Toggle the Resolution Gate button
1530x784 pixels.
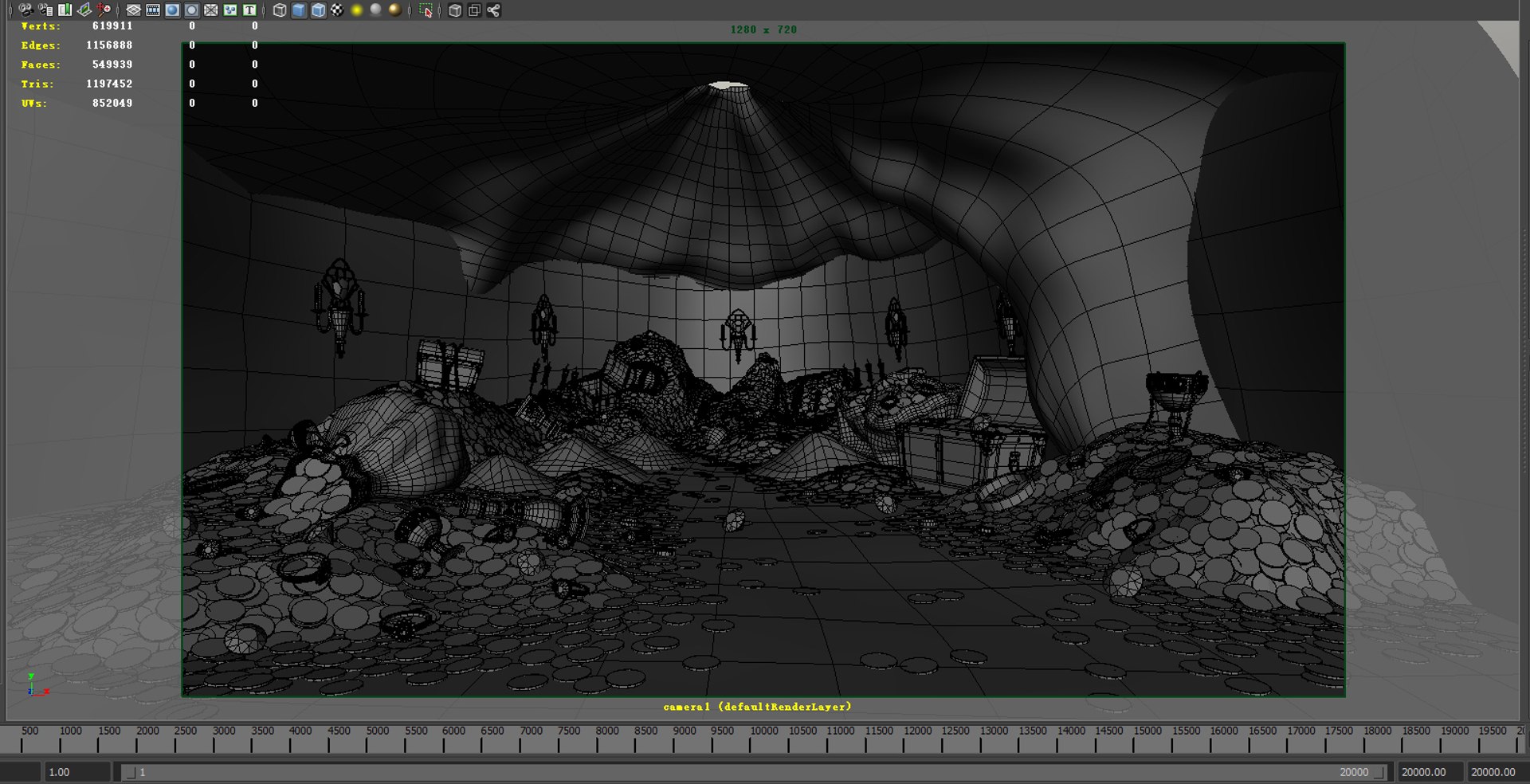172,10
